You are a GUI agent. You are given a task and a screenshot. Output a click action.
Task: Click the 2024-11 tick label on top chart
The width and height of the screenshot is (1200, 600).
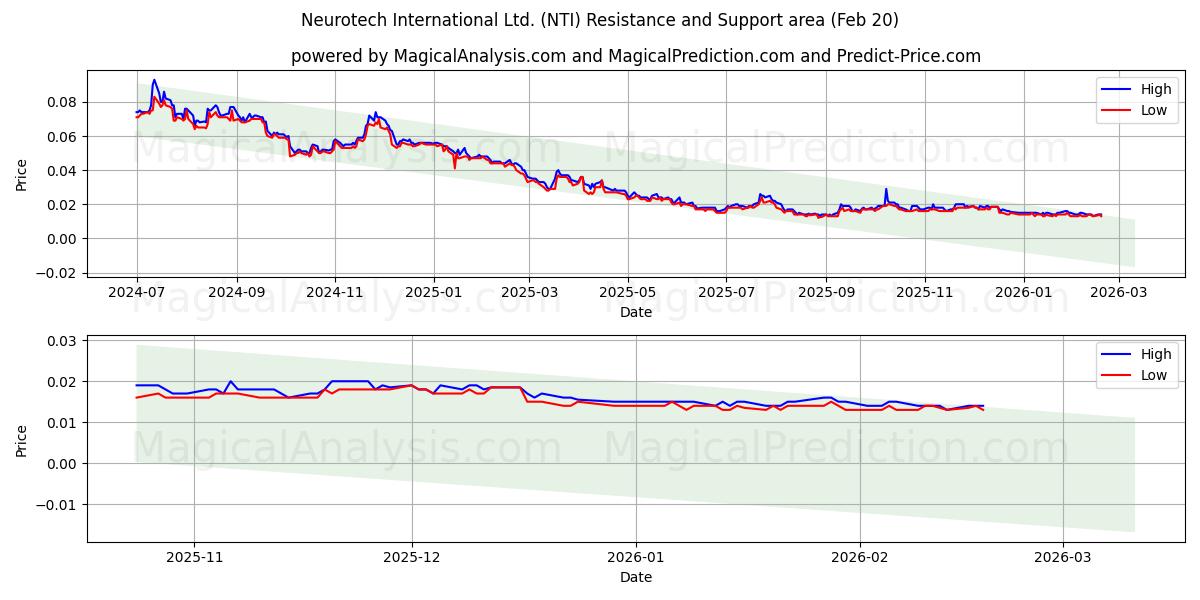[334, 292]
